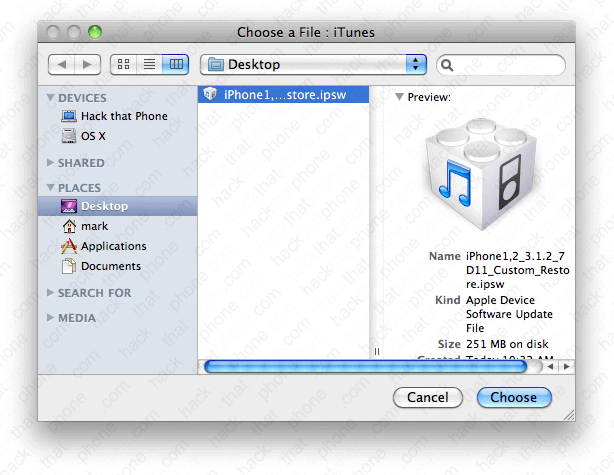Open the Documents folder in sidebar
This screenshot has height=475, width=614.
110,266
